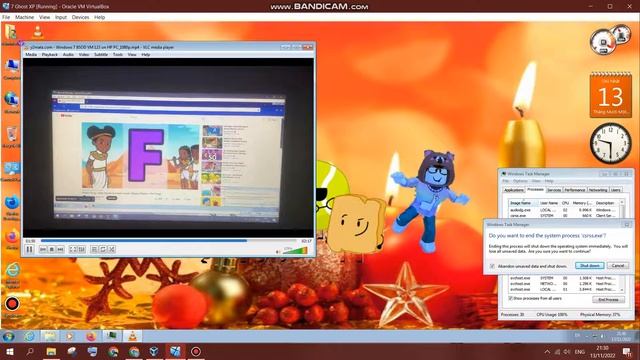Open VLC shortcut on desktop
The width and height of the screenshot is (640, 360).
(x=38, y=31)
